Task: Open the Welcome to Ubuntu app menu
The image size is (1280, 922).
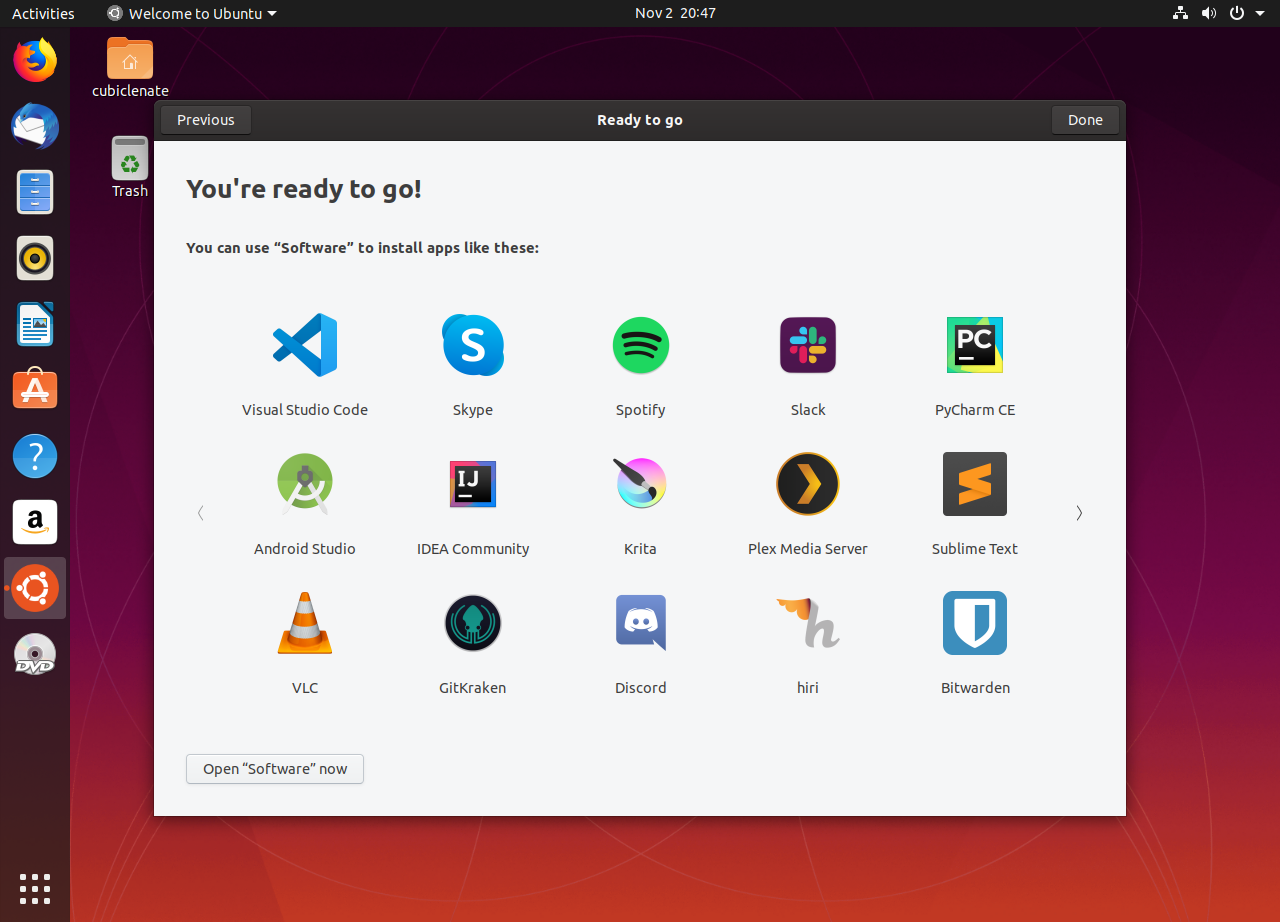Action: coord(190,13)
